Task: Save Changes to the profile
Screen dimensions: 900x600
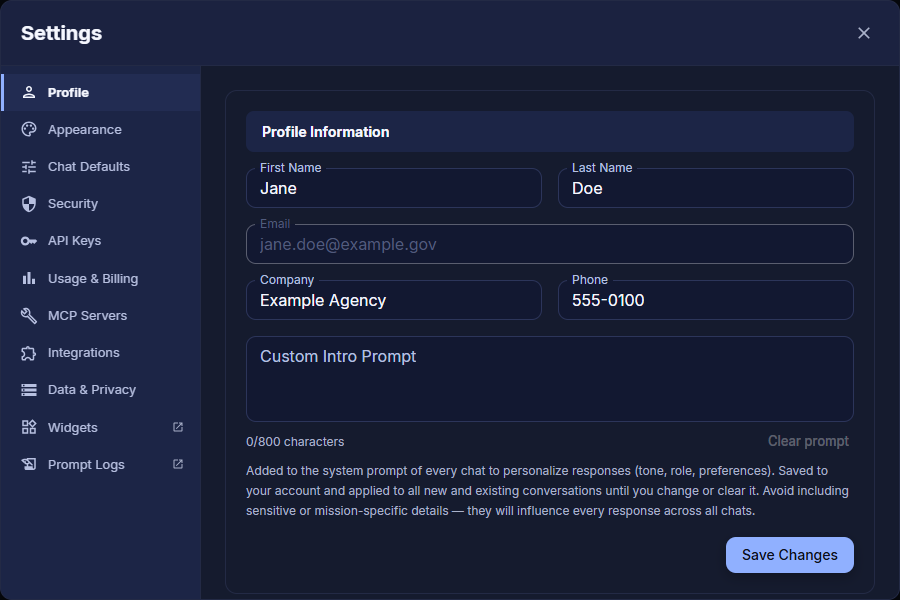Action: pos(789,555)
